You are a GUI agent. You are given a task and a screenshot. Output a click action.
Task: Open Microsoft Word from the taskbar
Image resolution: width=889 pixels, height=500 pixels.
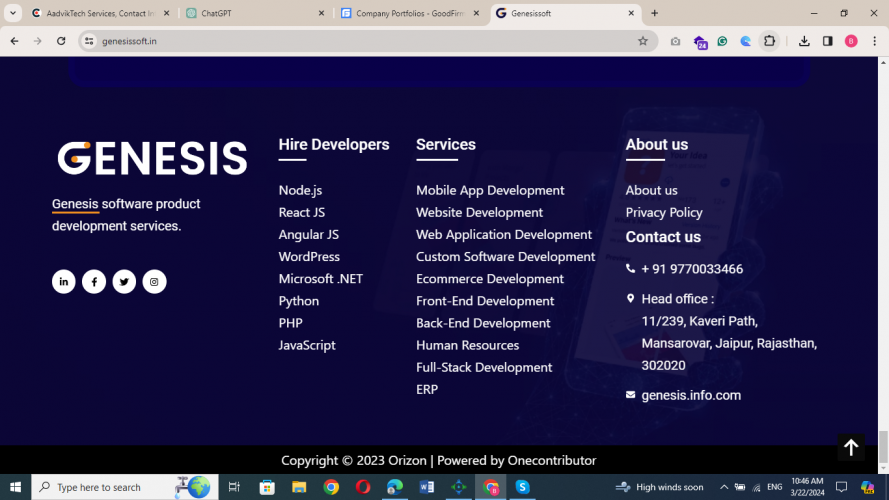[426, 487]
